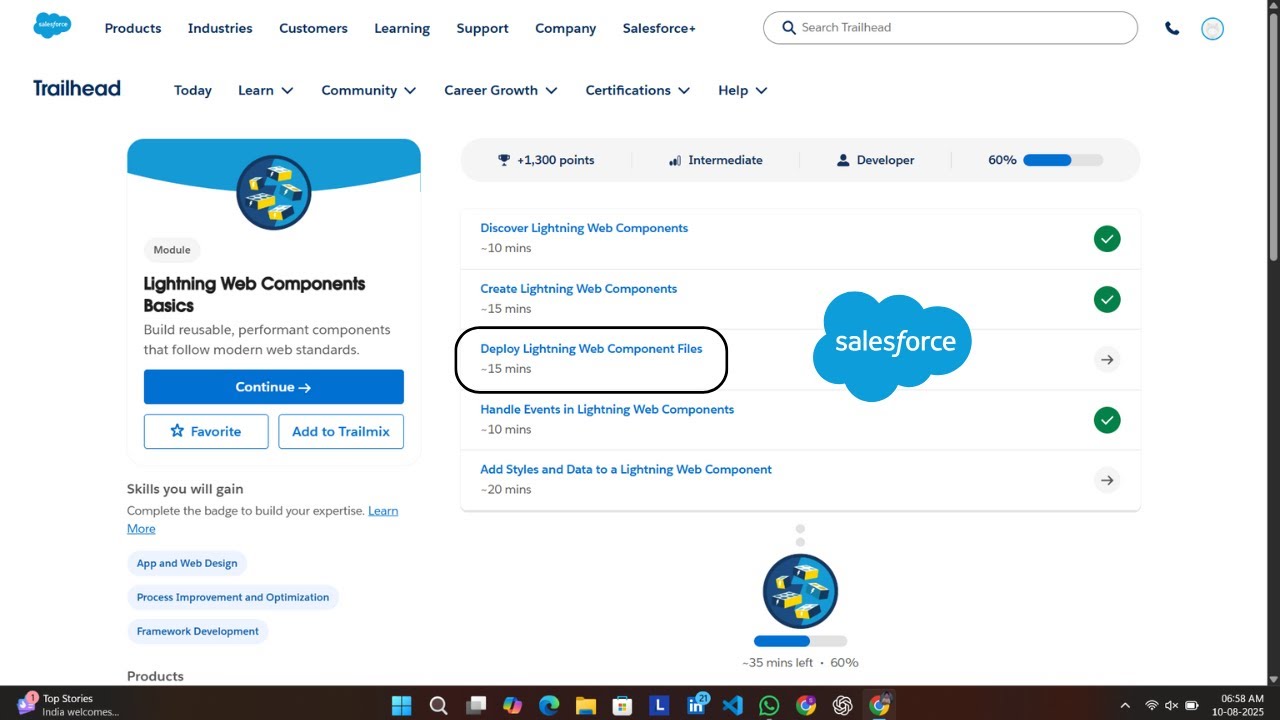The image size is (1280, 720).
Task: Expand the Certifications dropdown menu
Action: coord(638,90)
